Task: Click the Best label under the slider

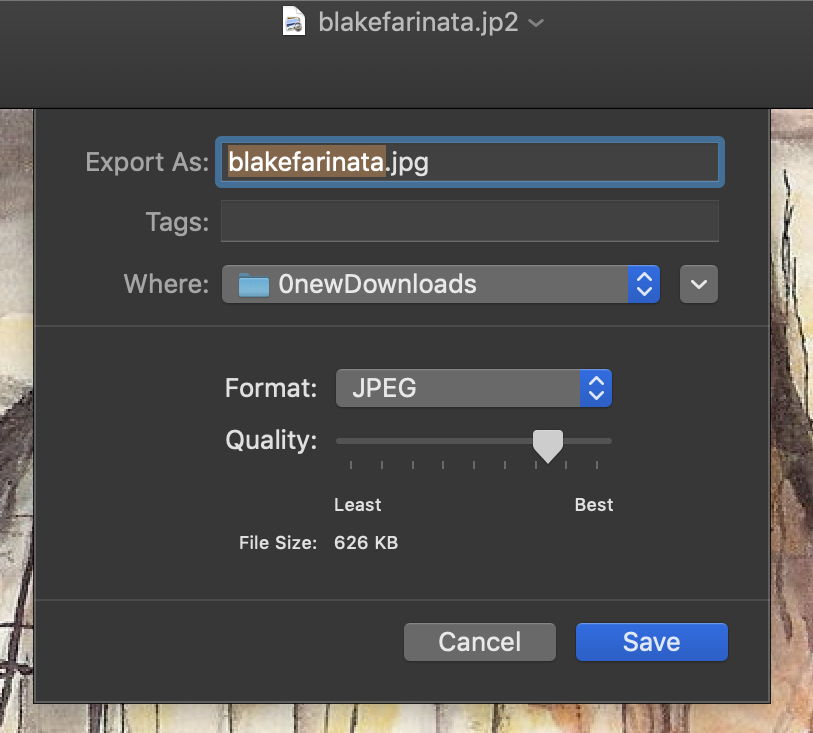Action: (x=593, y=505)
